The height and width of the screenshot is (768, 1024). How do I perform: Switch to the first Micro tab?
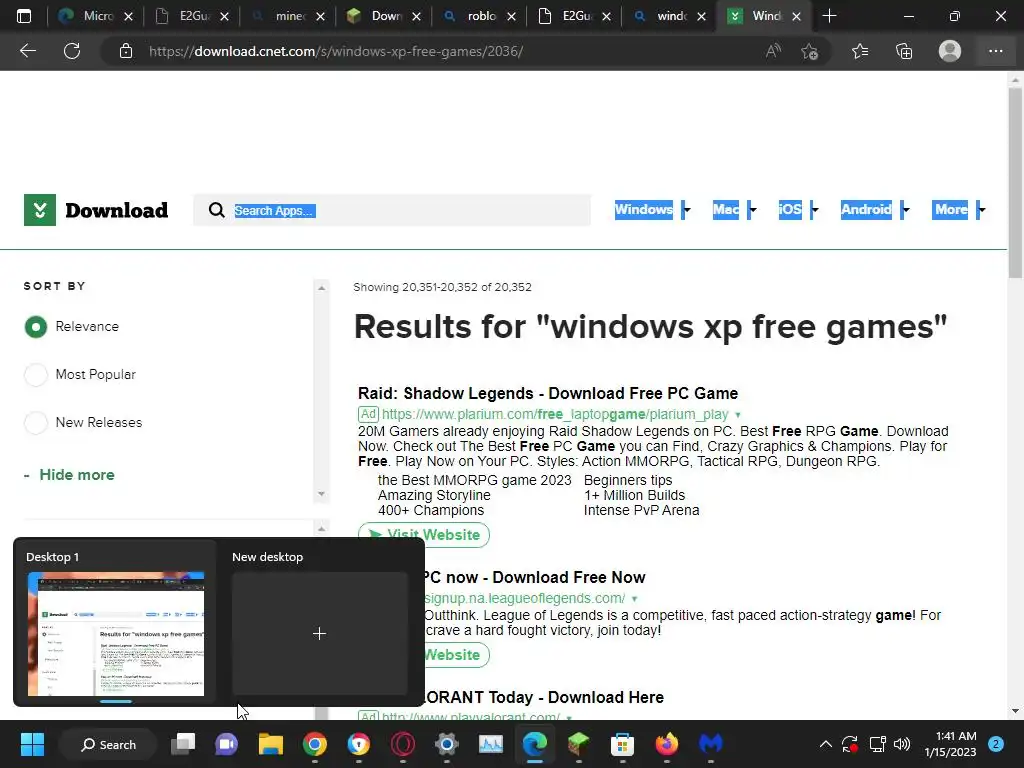95,16
